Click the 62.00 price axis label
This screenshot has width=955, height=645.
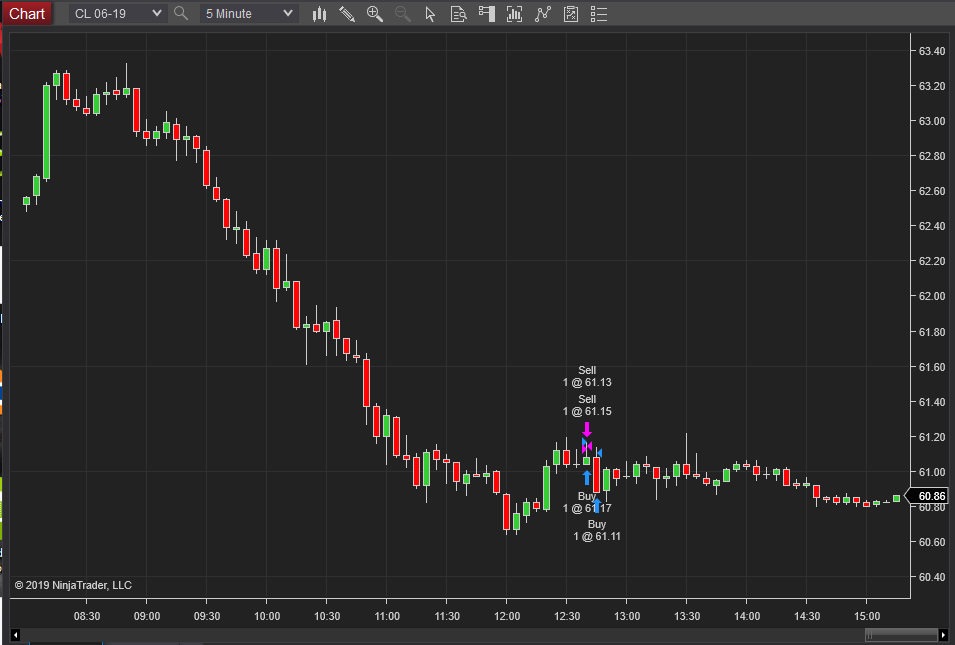point(932,296)
